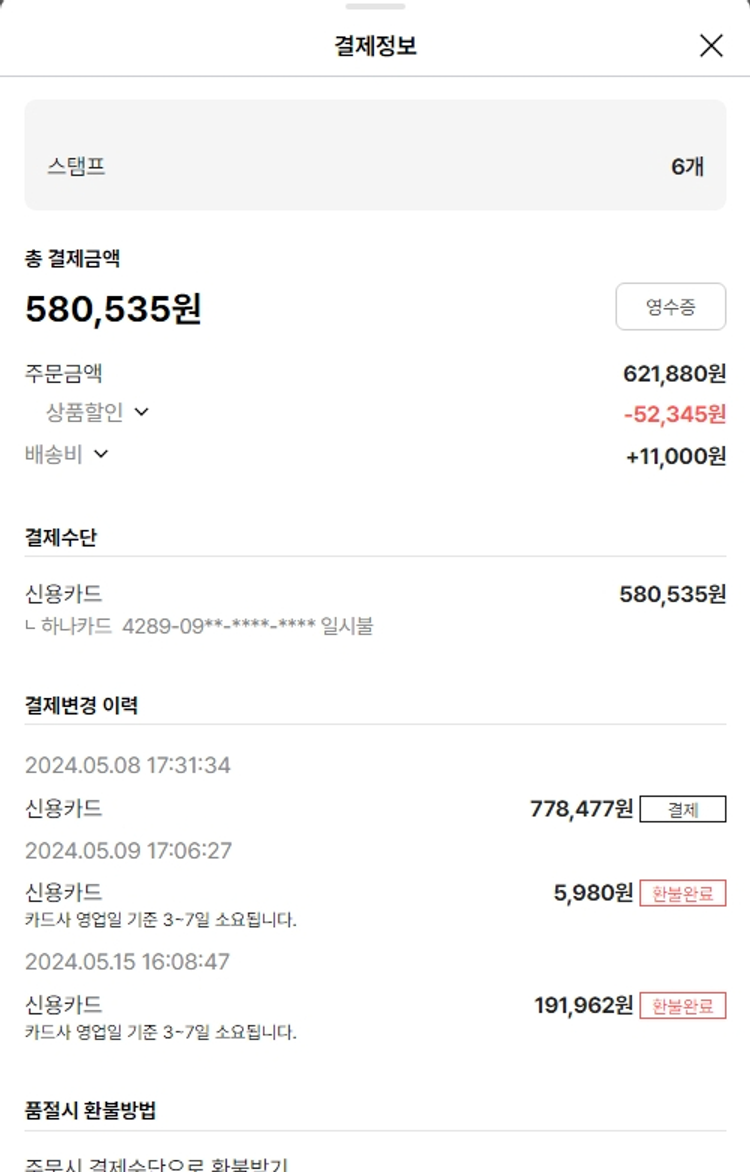Viewport: 750px width, 1172px height.
Task: Click the 품절시 환불방법 section heading
Action: [x=90, y=1110]
